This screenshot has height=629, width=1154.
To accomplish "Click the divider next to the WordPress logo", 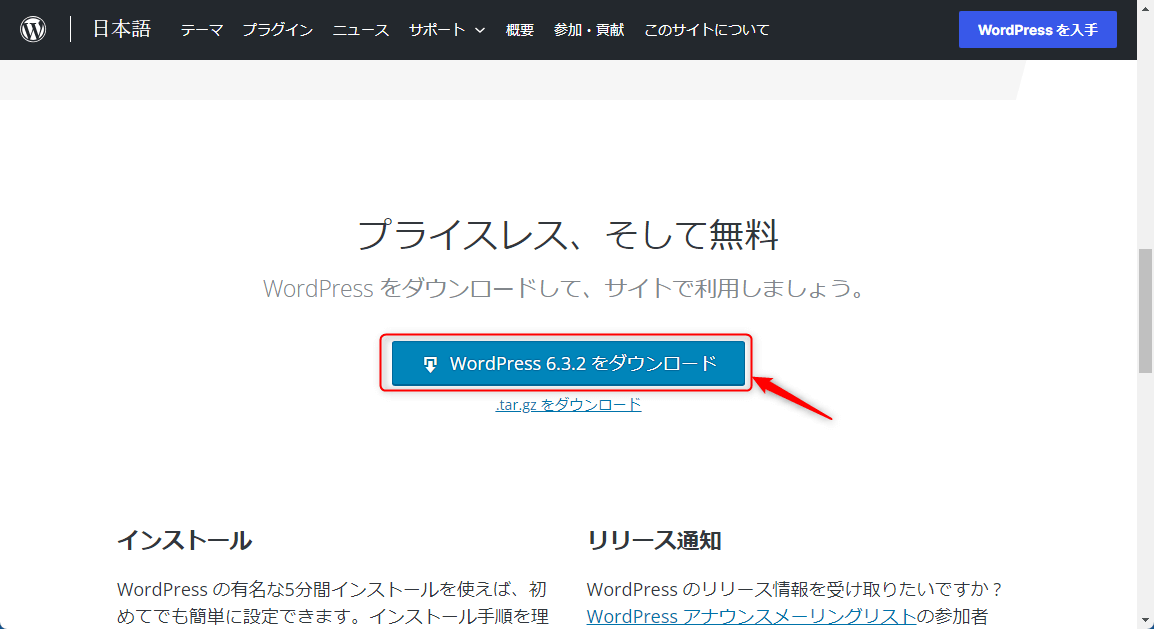I will [70, 29].
